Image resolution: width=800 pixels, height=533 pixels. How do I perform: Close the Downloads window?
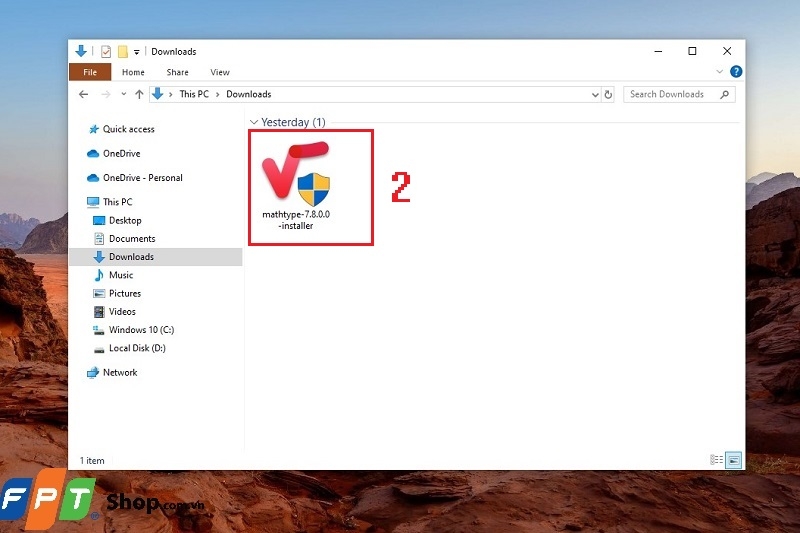pyautogui.click(x=727, y=51)
